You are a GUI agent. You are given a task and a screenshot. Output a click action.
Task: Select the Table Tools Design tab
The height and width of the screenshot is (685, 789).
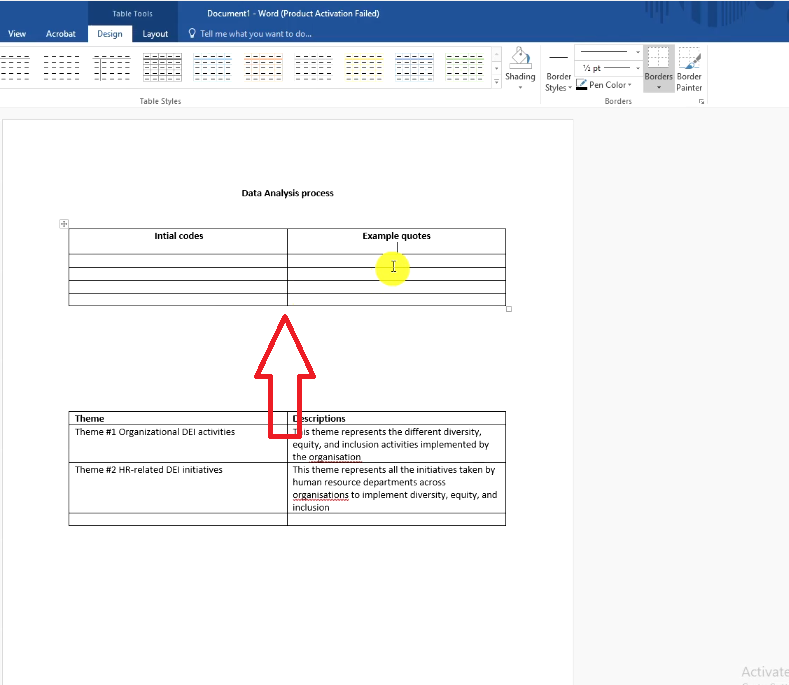pyautogui.click(x=110, y=34)
